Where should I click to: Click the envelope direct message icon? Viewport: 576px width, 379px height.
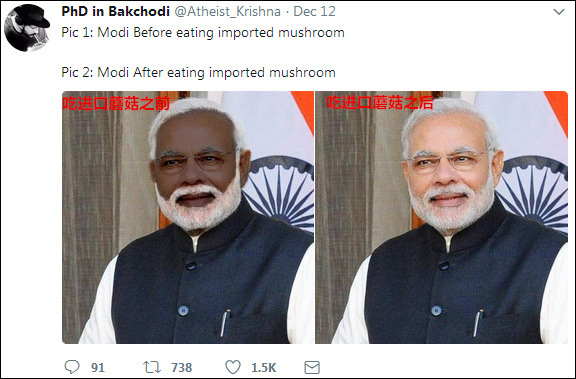click(312, 367)
